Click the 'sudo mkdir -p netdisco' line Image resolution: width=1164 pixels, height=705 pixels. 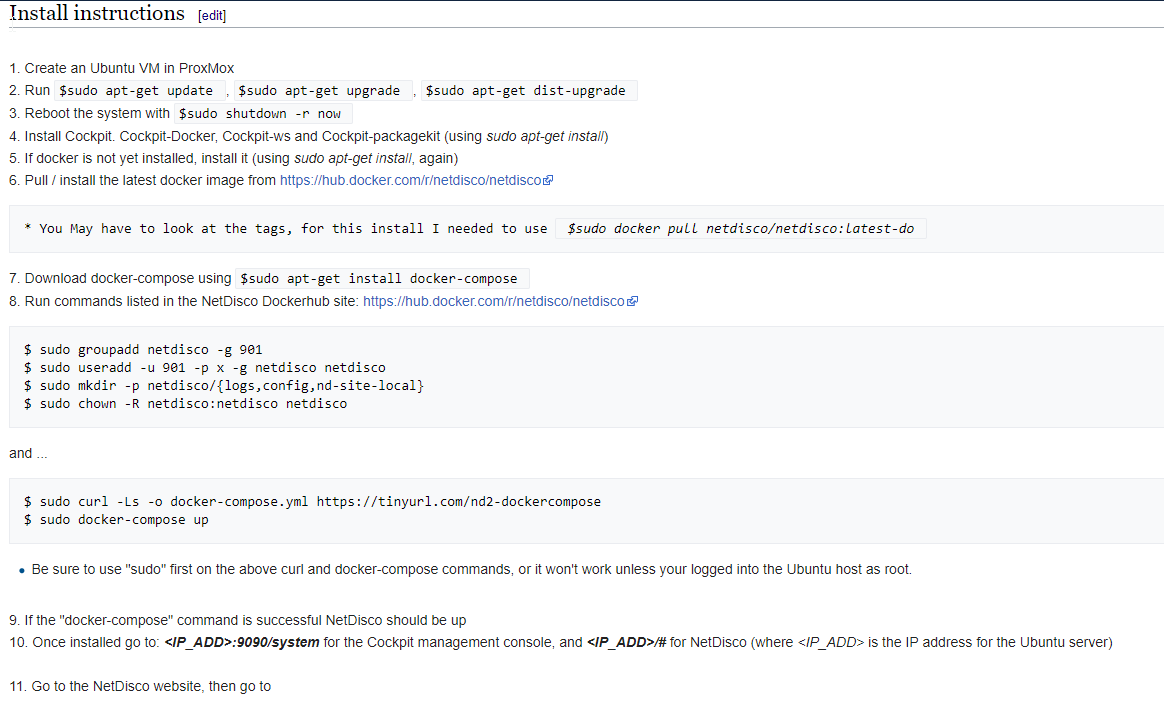pyautogui.click(x=224, y=386)
